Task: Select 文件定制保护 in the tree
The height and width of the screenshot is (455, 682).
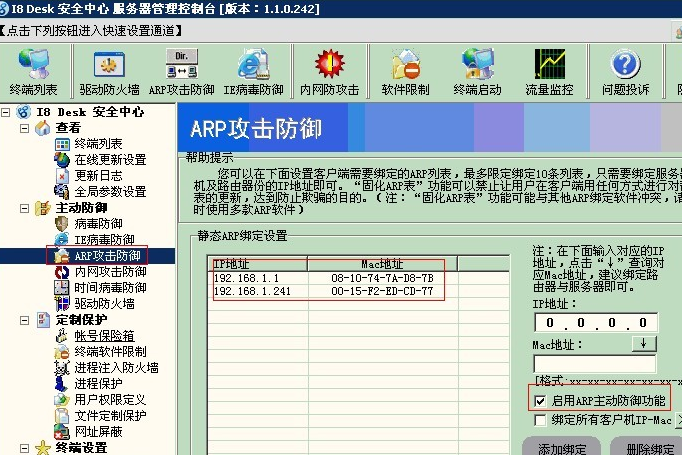Action: [110, 415]
